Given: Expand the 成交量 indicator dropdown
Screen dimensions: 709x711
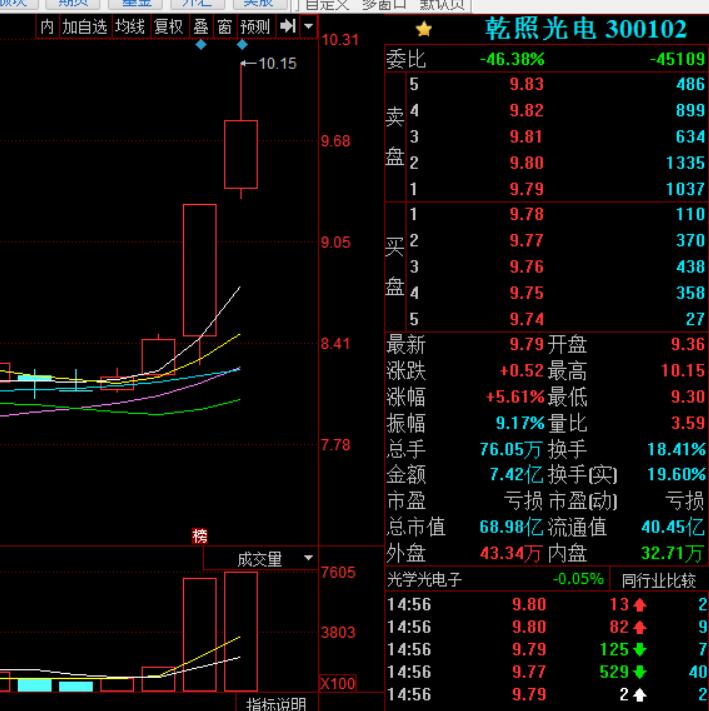Looking at the screenshot, I should coord(307,559).
